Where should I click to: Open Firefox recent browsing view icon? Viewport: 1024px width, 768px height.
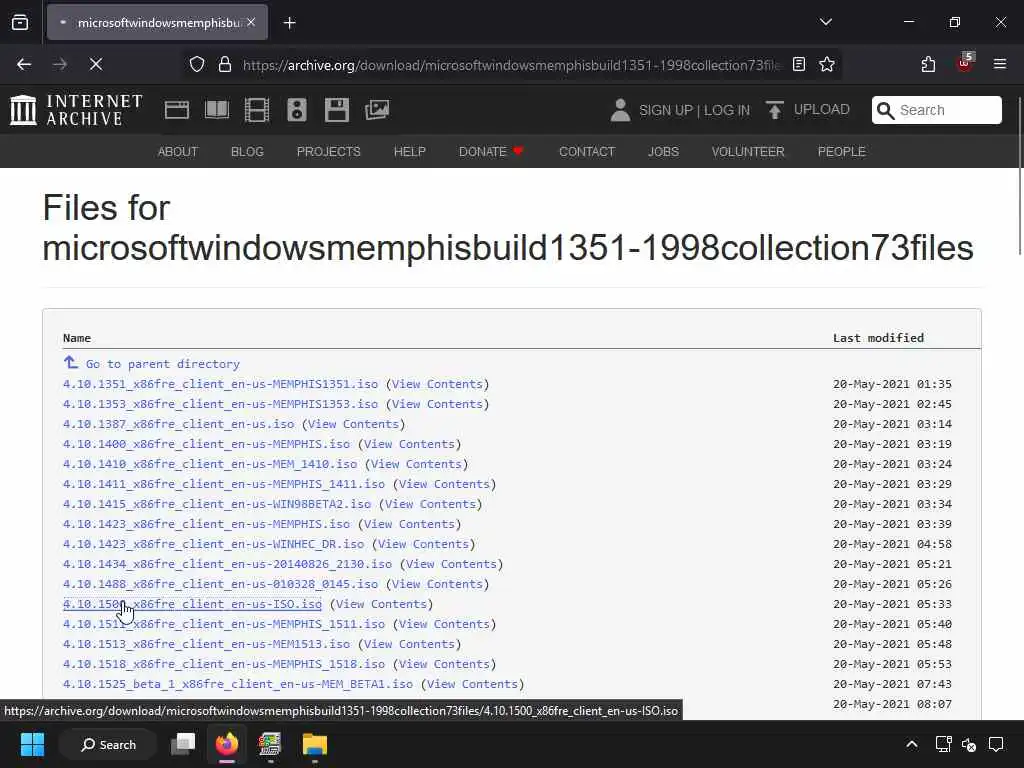coord(20,23)
